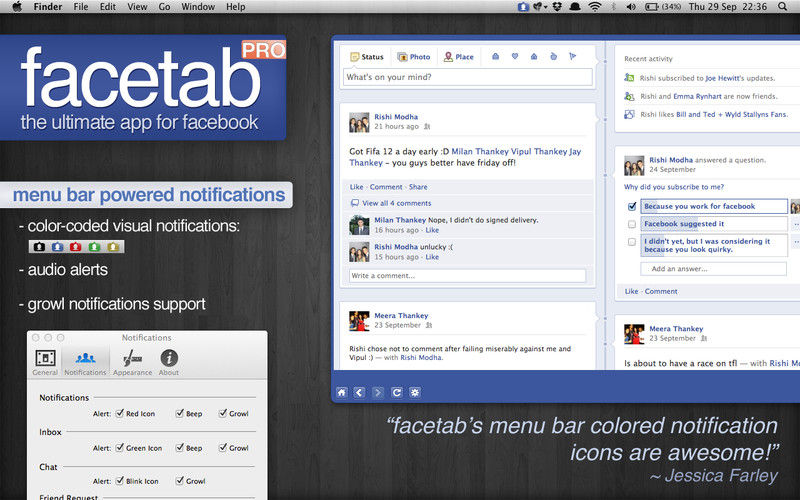This screenshot has height=500, width=800.
Task: Click the blue facetab menu bar icon
Action: tap(523, 7)
